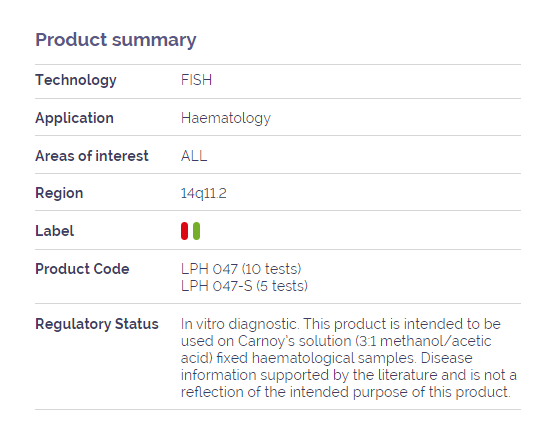Click the Haematology application value
538x430 pixels.
coord(226,118)
